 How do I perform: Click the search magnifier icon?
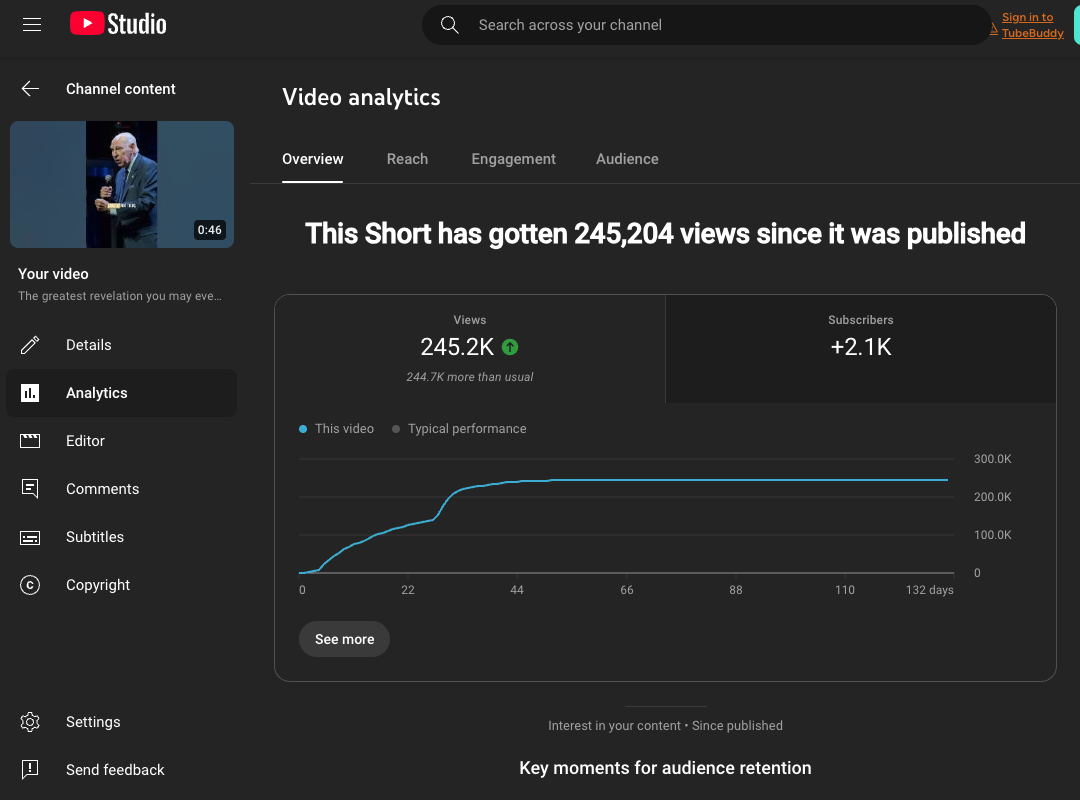coord(449,24)
